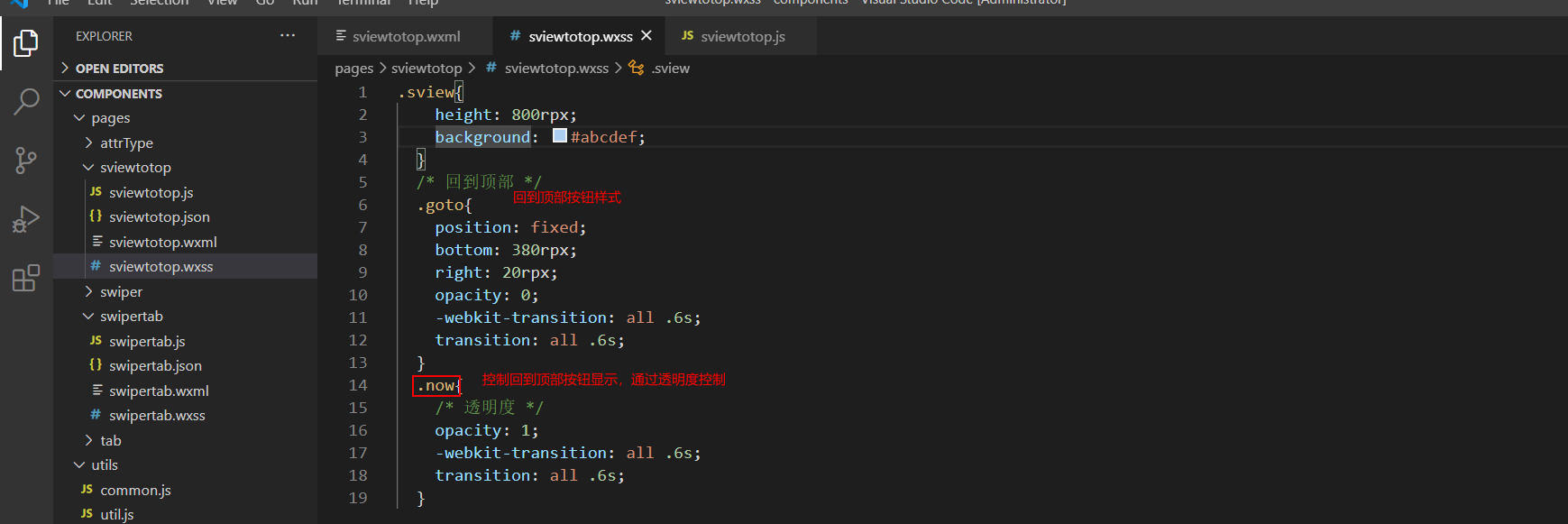Click .sview symbol in the breadcrumb
Viewport: 1568px width, 524px height.
pyautogui.click(x=671, y=68)
